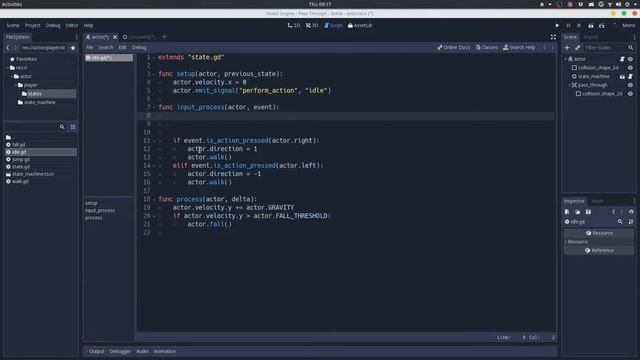
Task: Toggle visibility of actor node
Action: click(630, 59)
